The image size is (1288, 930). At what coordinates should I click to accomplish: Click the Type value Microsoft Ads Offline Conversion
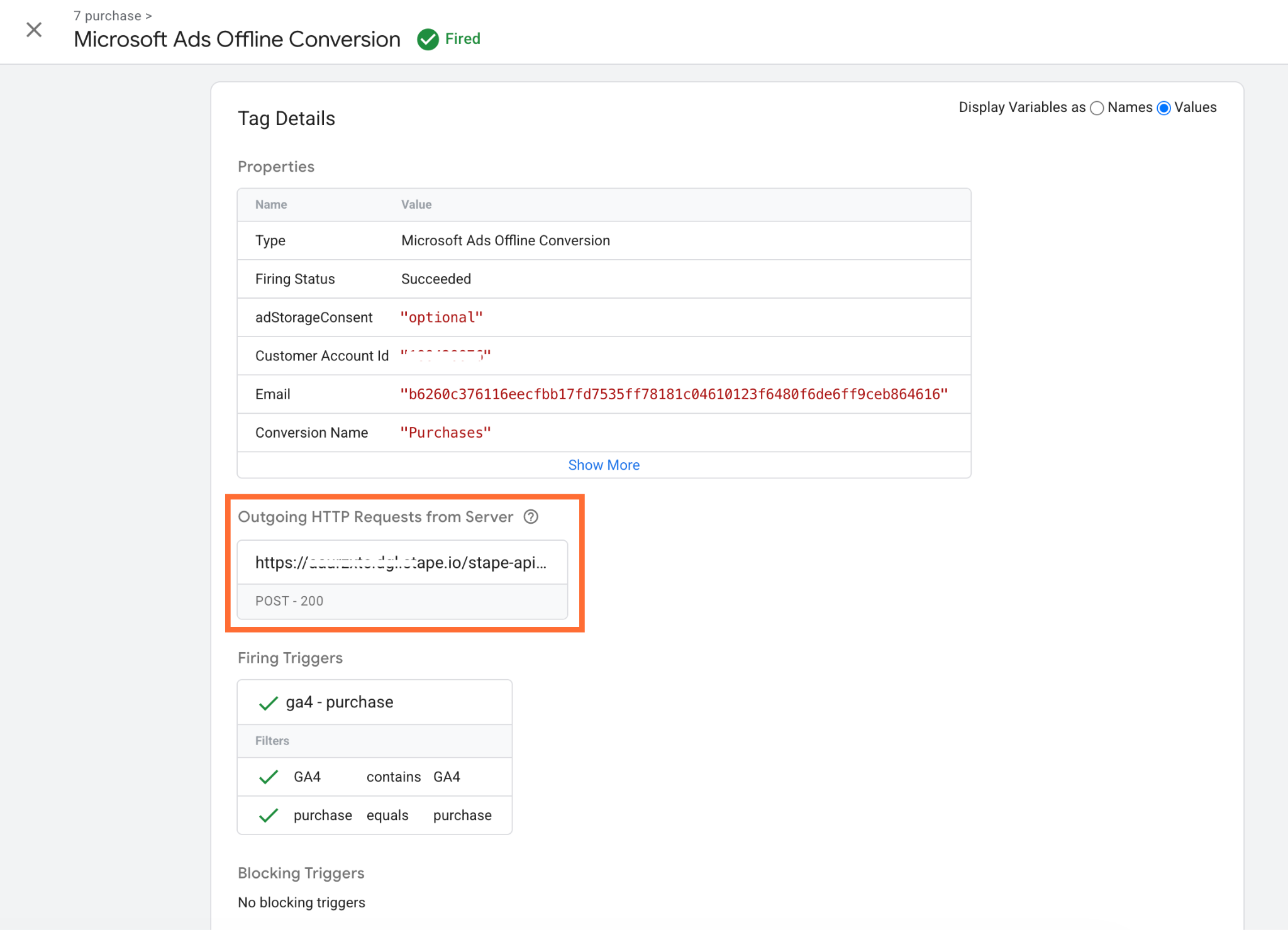tap(506, 241)
